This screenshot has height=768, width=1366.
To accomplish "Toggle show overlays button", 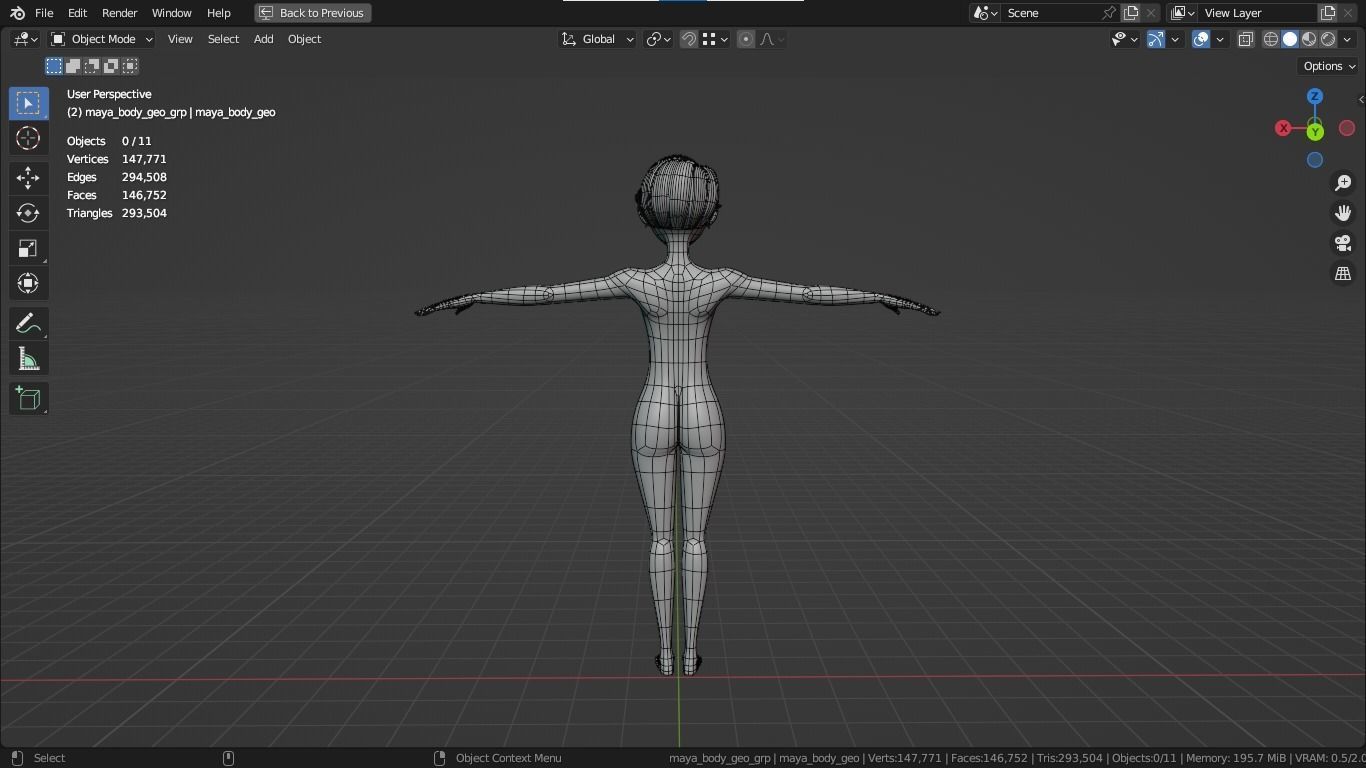I will click(1201, 39).
